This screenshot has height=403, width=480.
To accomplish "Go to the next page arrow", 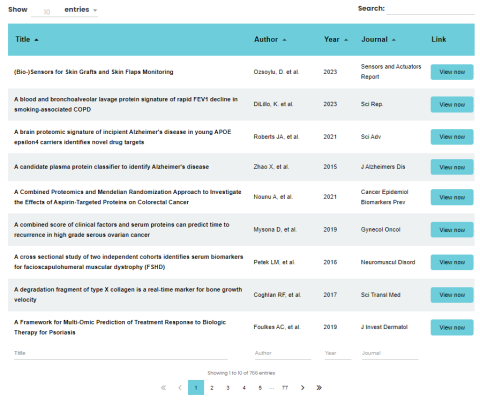I will point(302,387).
